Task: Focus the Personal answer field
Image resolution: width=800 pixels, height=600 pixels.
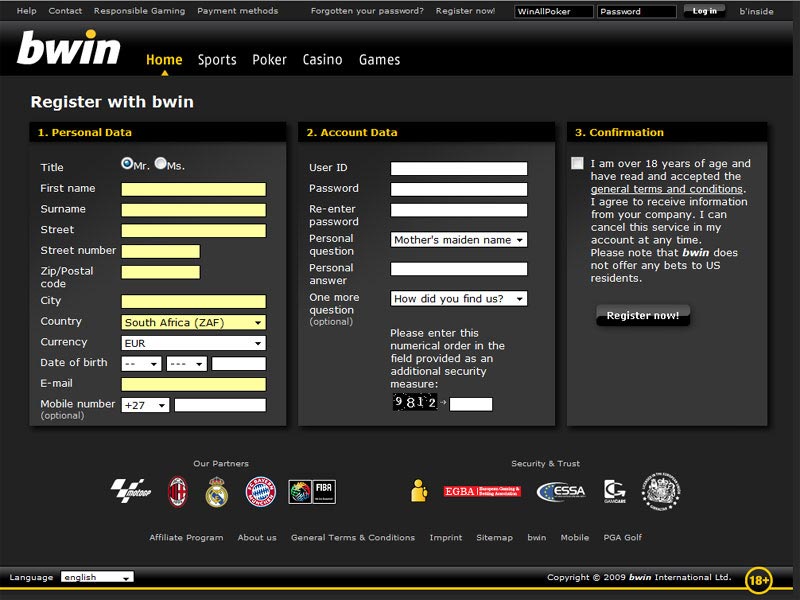Action: coord(459,269)
